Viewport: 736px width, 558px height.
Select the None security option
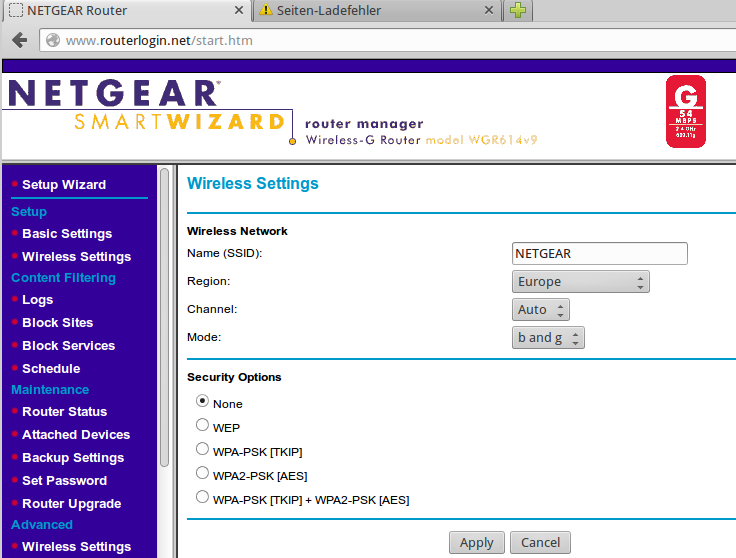(x=202, y=401)
